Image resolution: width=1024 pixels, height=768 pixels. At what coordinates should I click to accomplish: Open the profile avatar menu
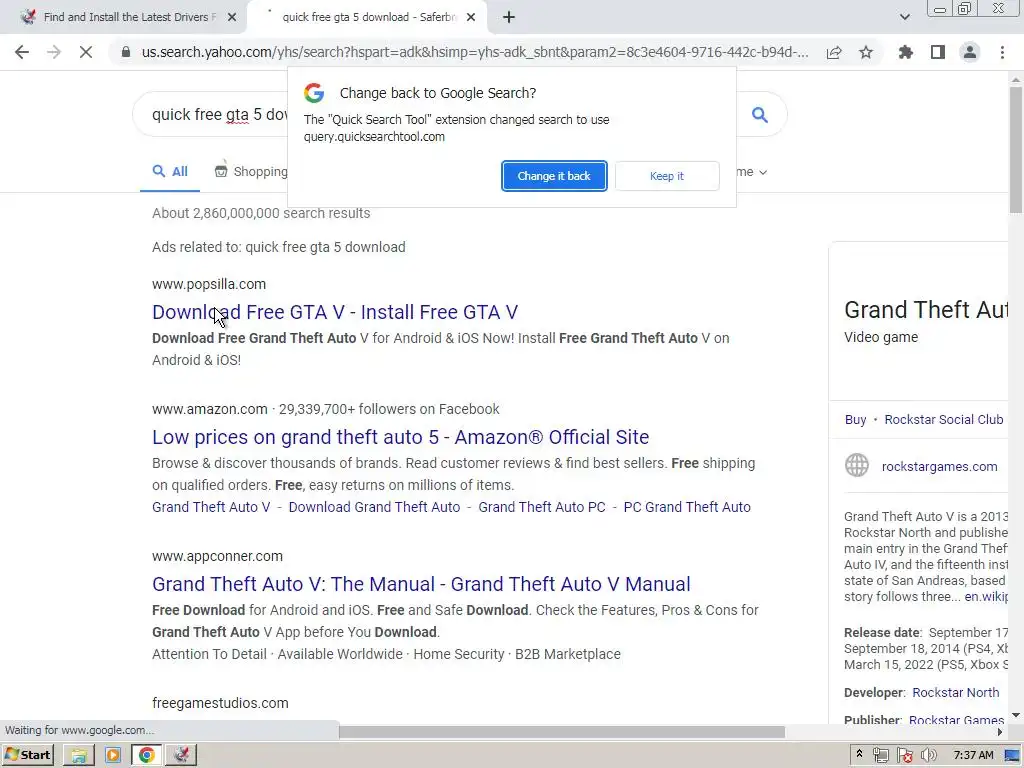pyautogui.click(x=970, y=52)
